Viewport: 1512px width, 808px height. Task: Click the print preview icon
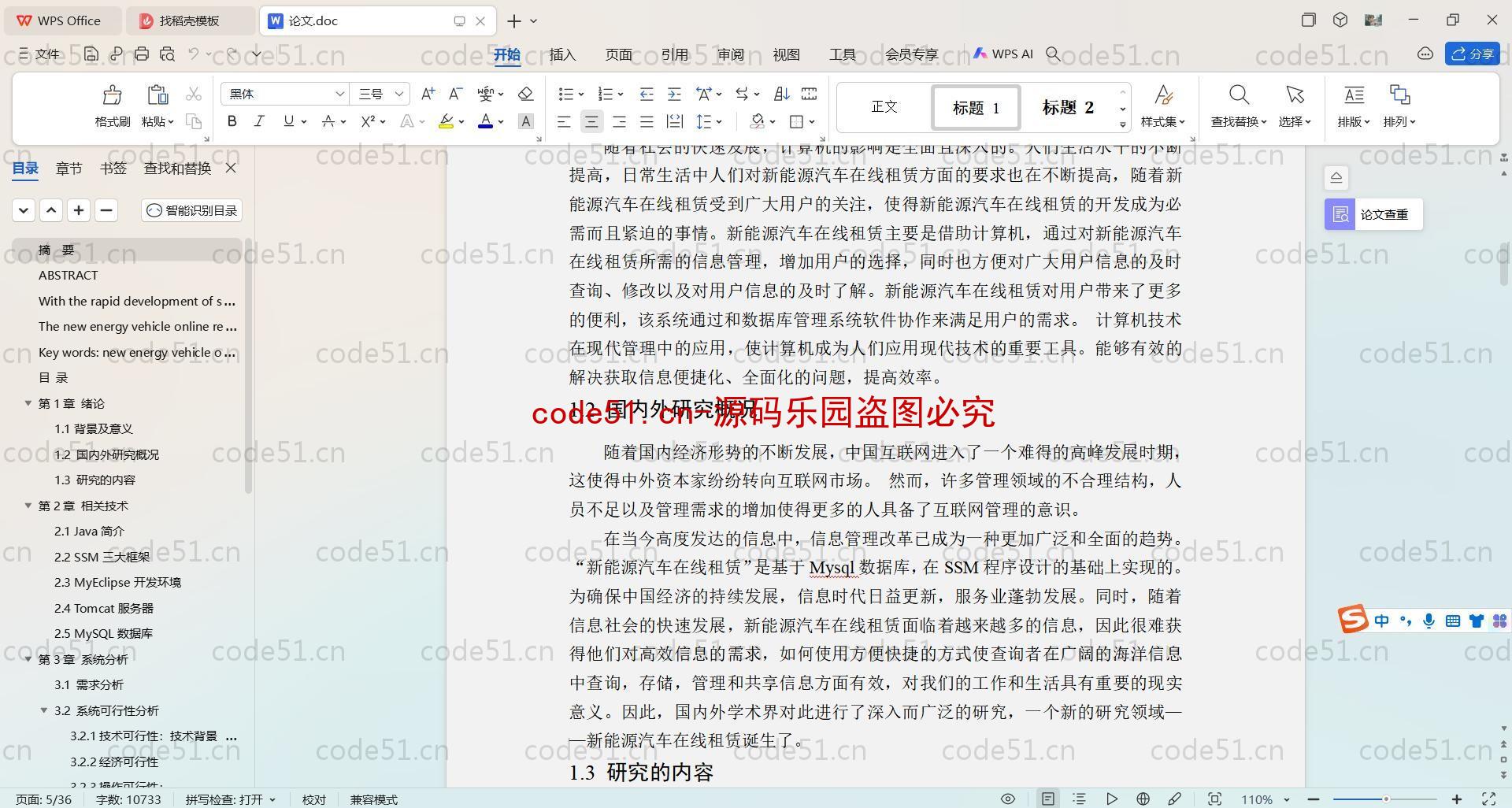[x=167, y=54]
